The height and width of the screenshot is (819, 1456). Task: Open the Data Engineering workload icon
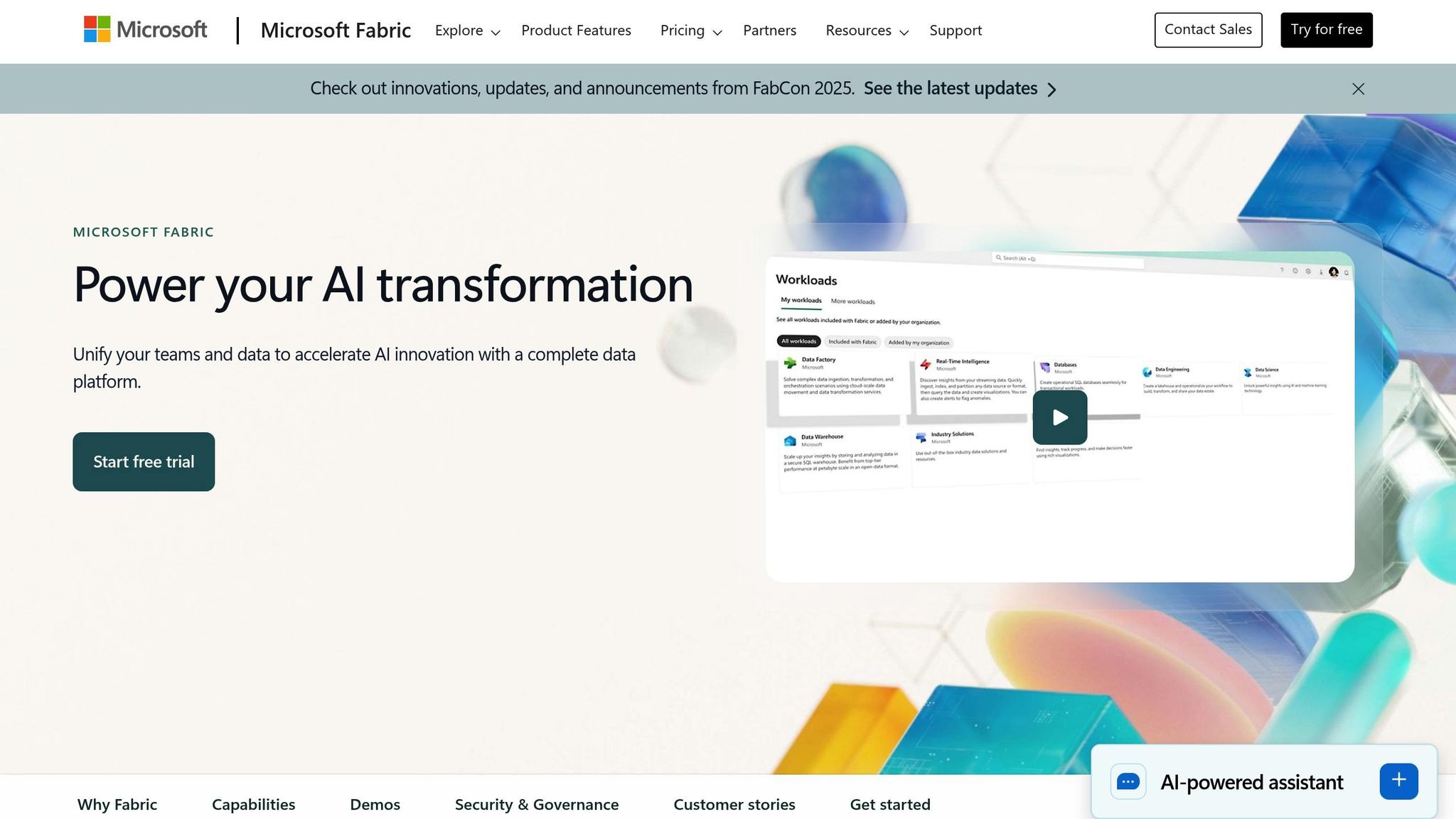(1147, 371)
